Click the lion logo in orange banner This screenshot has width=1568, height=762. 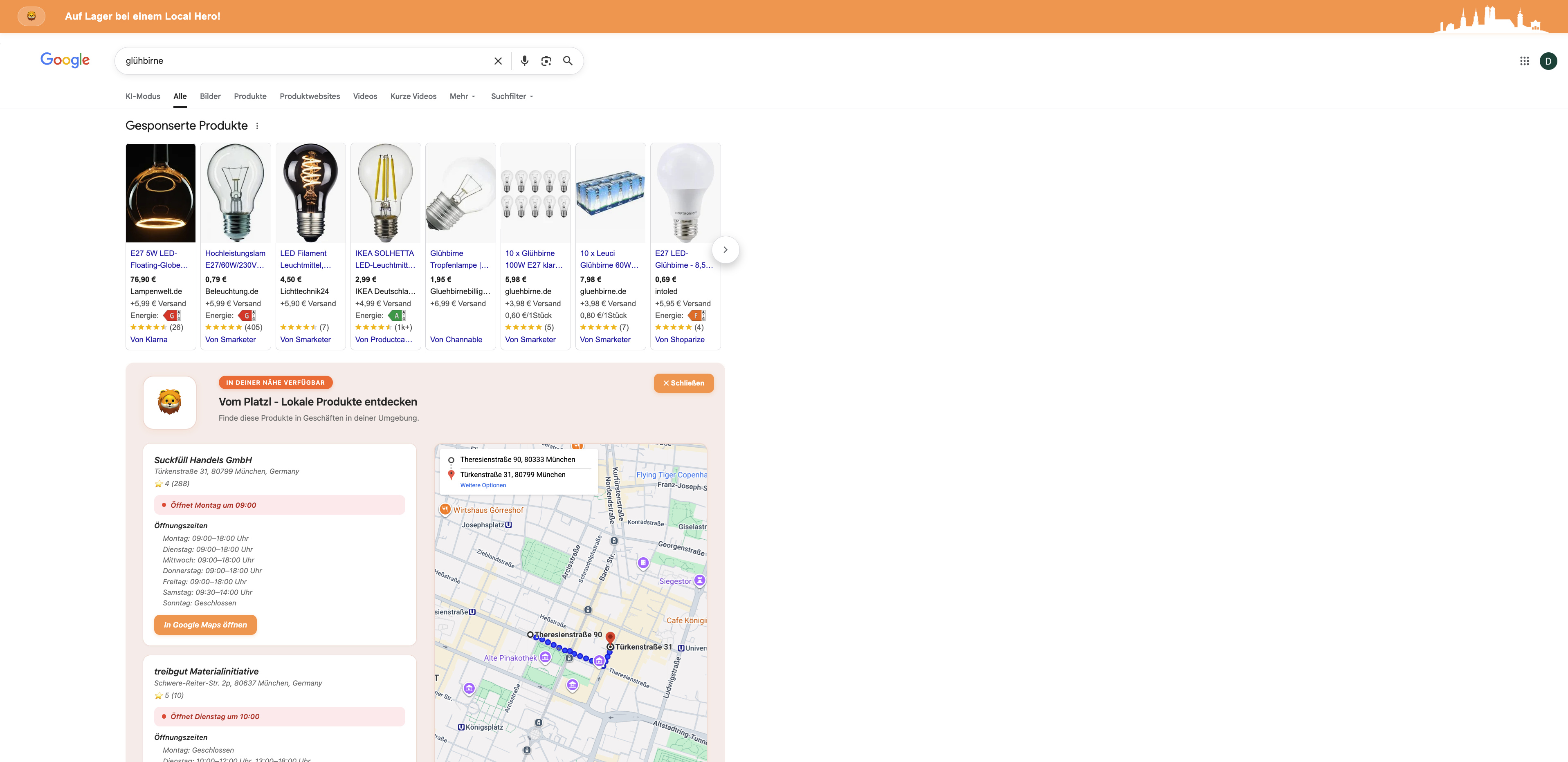point(31,16)
